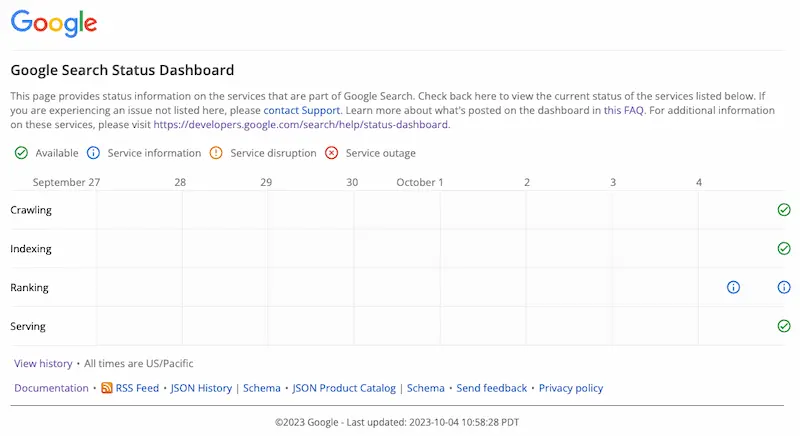This screenshot has width=800, height=436.
Task: Open the View history link
Action: click(x=43, y=364)
